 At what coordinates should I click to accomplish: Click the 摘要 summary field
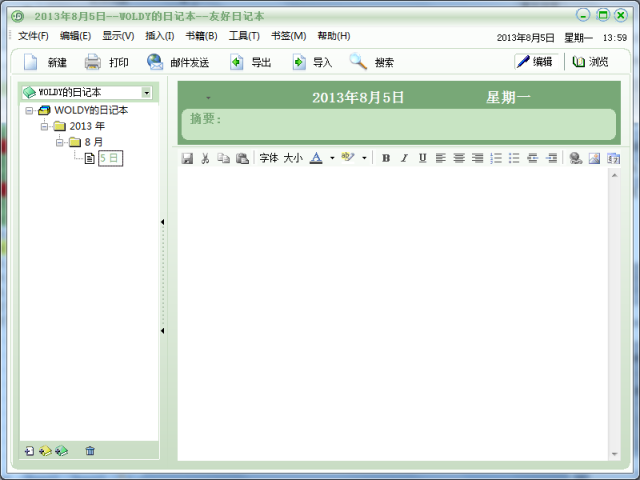(x=400, y=124)
